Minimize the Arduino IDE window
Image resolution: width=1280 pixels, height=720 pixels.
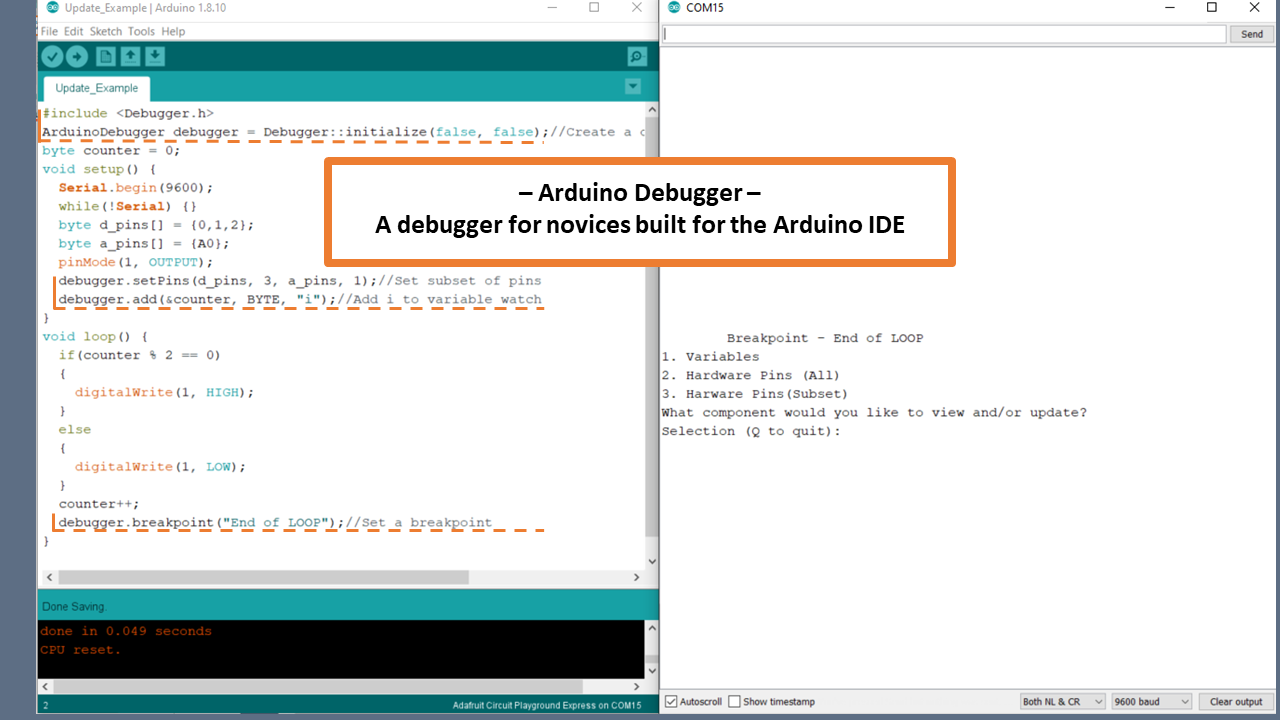pos(554,8)
